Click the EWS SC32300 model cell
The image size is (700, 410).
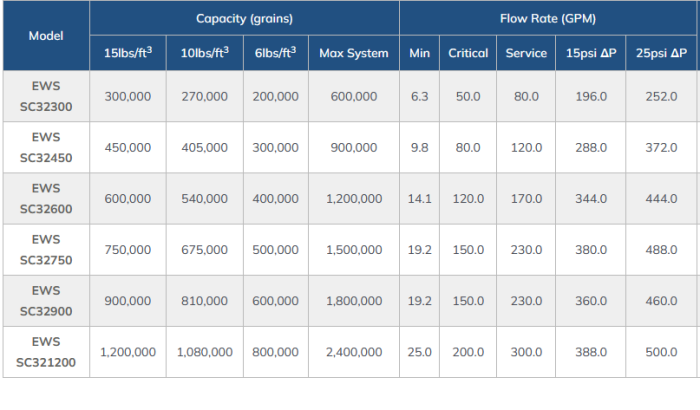46,96
